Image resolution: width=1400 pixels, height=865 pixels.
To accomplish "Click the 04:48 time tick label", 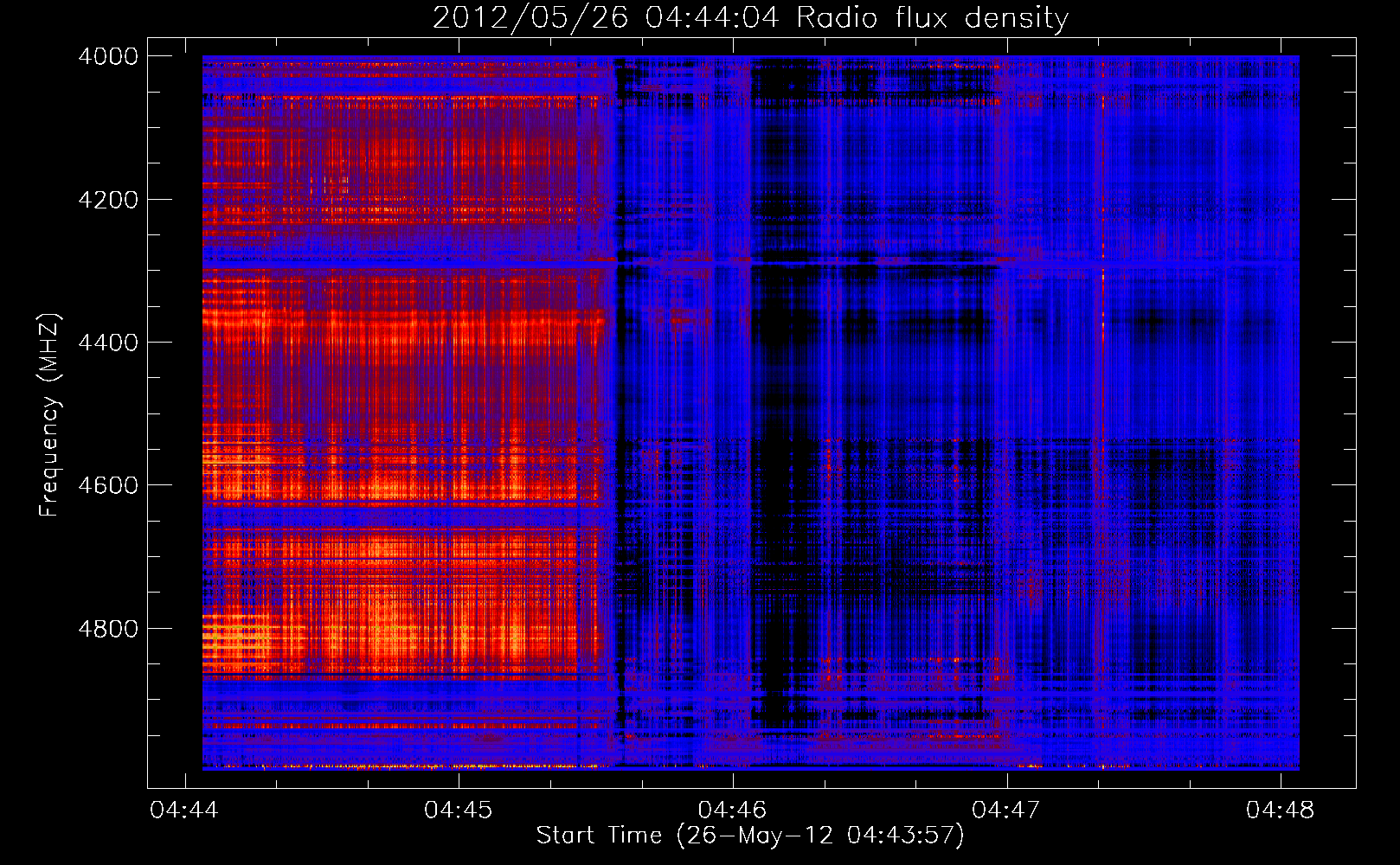I will pos(1281,810).
